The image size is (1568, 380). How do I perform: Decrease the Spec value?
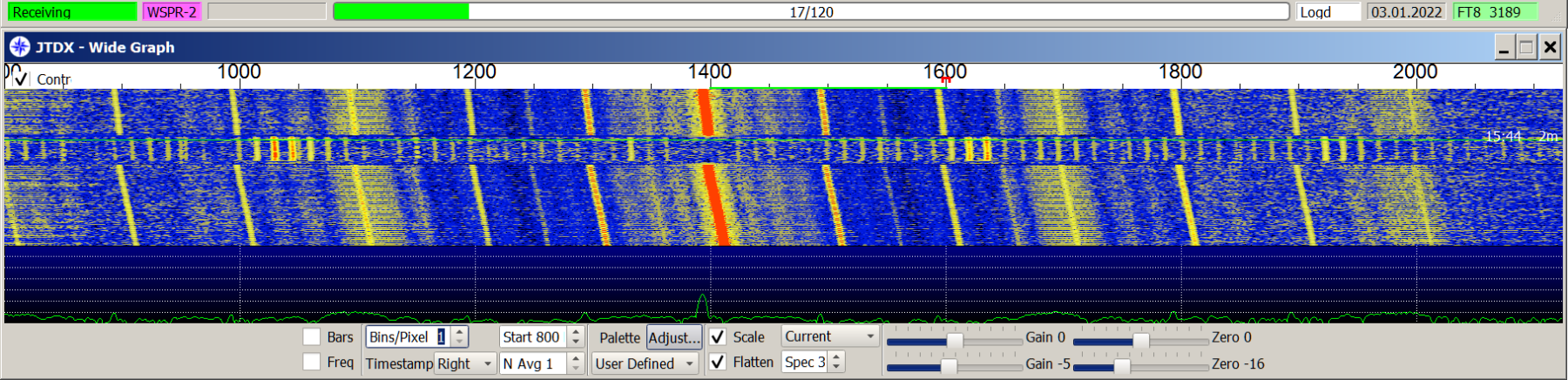(836, 367)
